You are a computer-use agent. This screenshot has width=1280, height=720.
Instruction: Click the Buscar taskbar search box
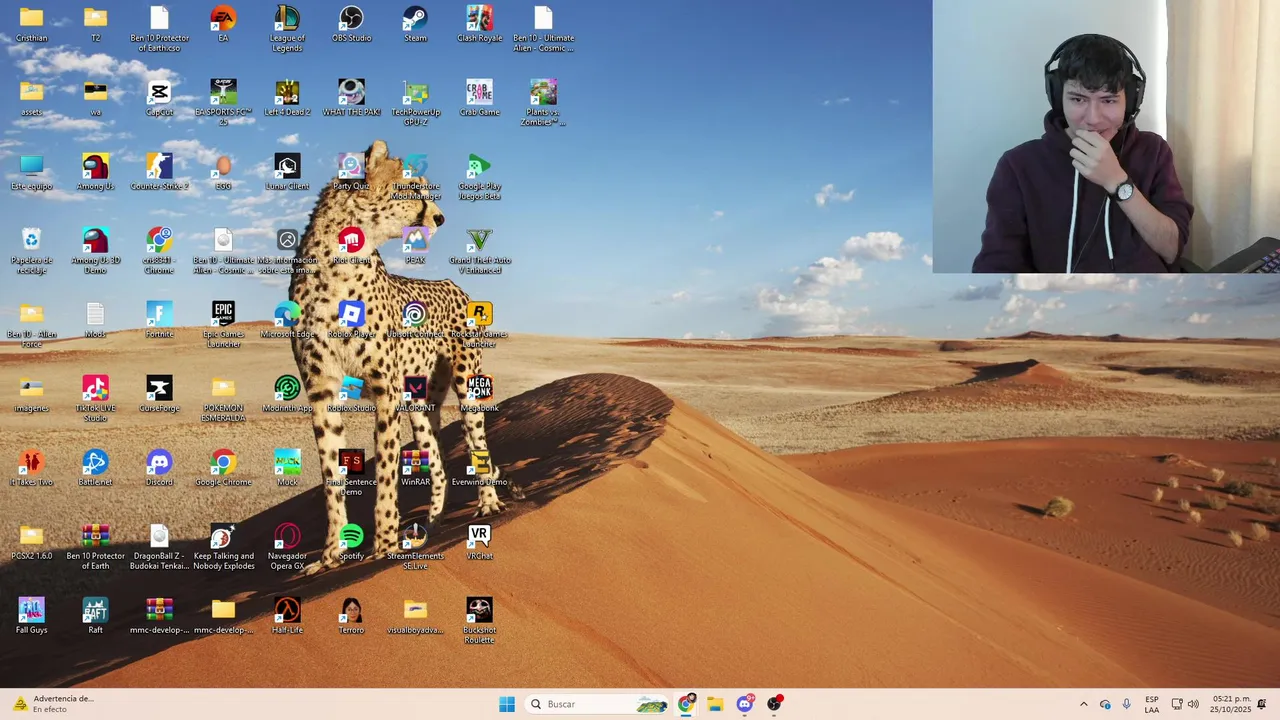click(597, 704)
